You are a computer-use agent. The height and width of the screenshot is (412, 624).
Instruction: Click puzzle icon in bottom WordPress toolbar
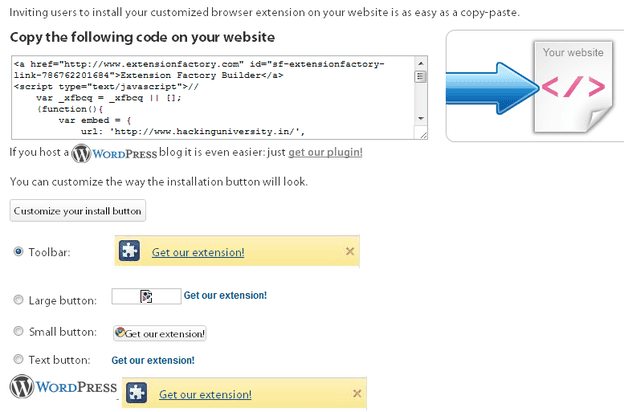(x=137, y=394)
